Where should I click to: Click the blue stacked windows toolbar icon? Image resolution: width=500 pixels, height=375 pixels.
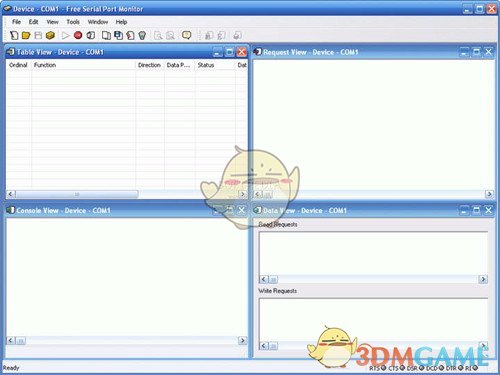tap(118, 35)
